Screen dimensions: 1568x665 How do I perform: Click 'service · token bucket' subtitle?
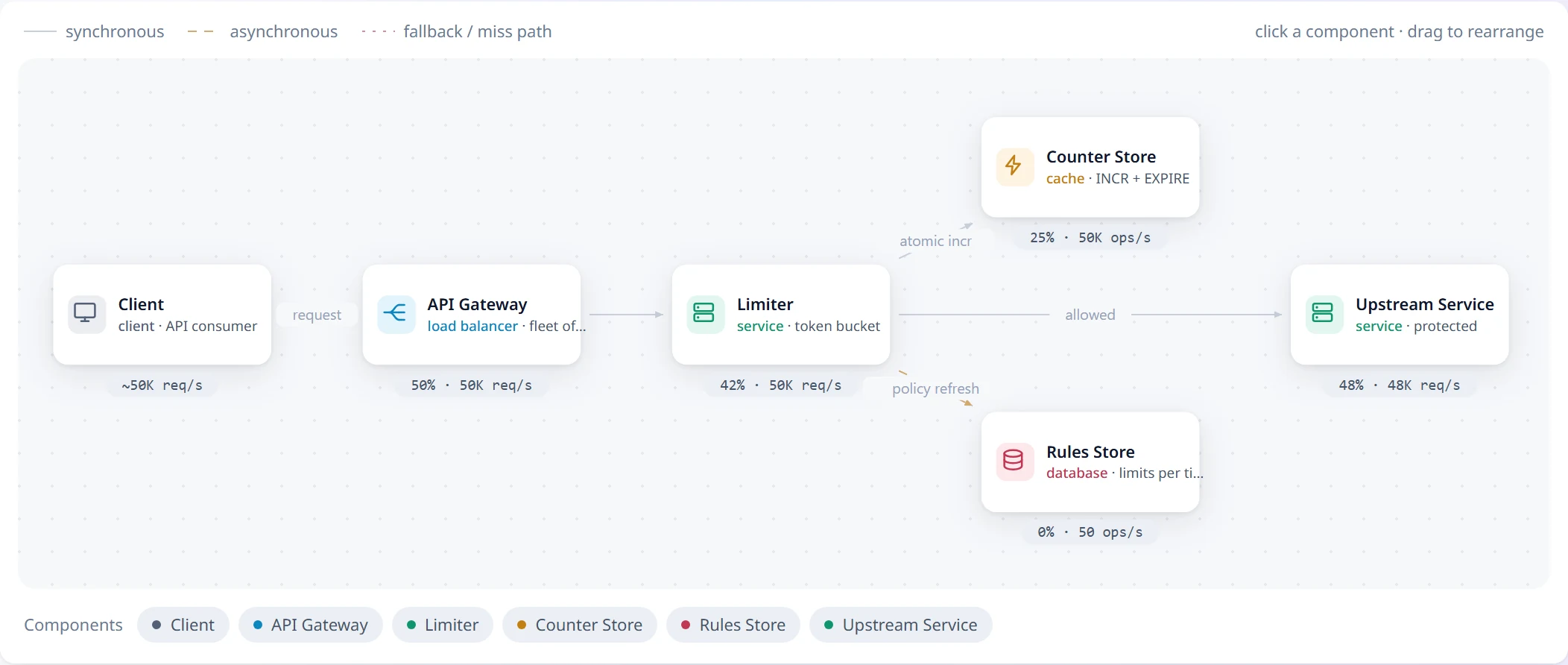809,326
